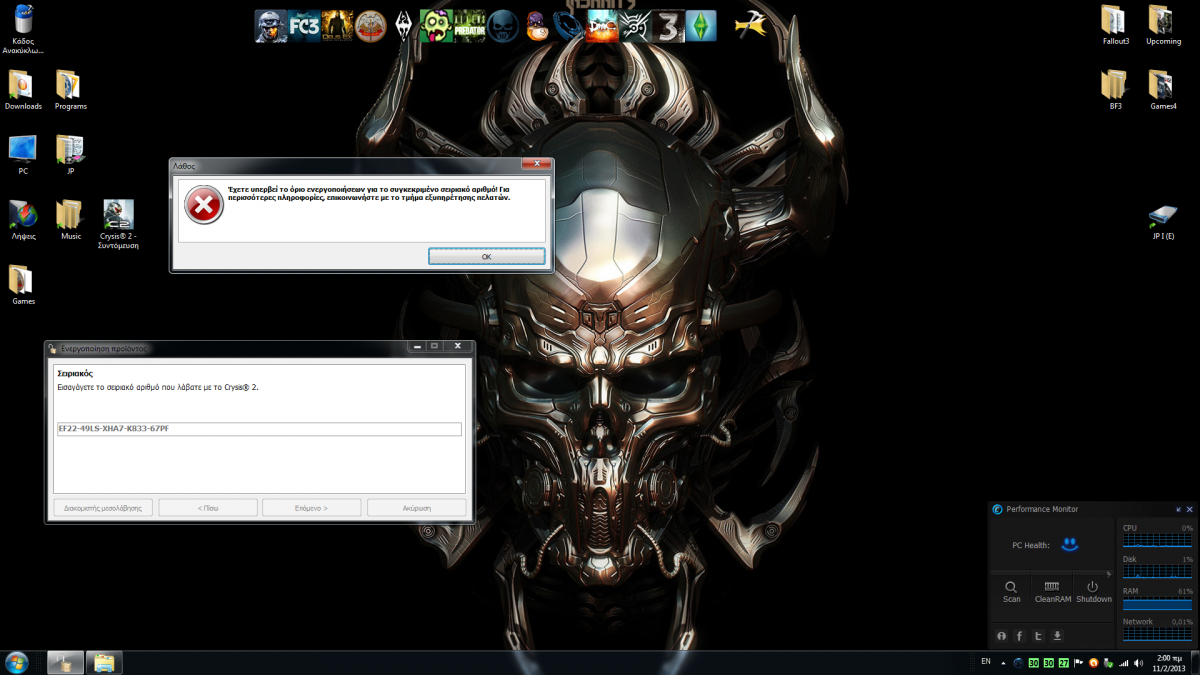Open the Recycle Bin desktop icon
The image size is (1200, 675).
pyautogui.click(x=23, y=29)
